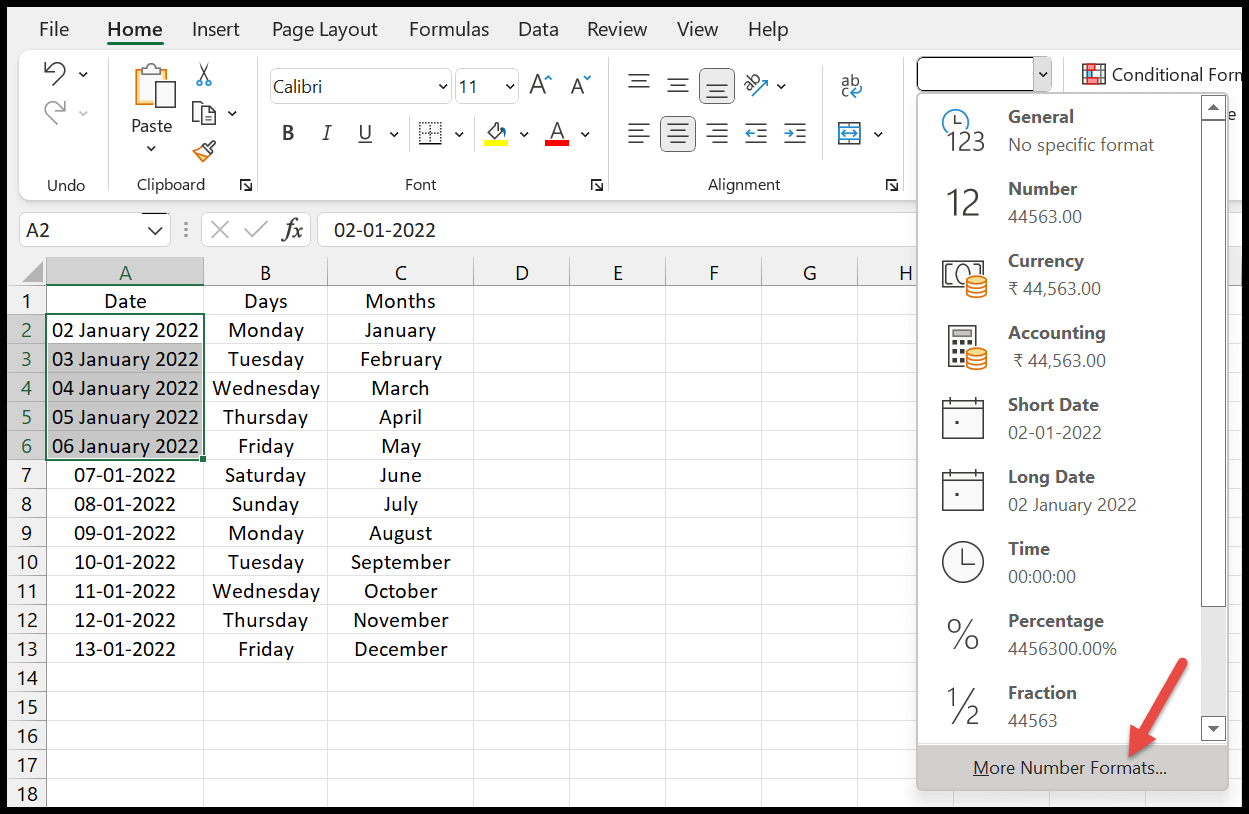Increase font size with large A
Image resolution: width=1249 pixels, height=814 pixels.
coord(540,85)
